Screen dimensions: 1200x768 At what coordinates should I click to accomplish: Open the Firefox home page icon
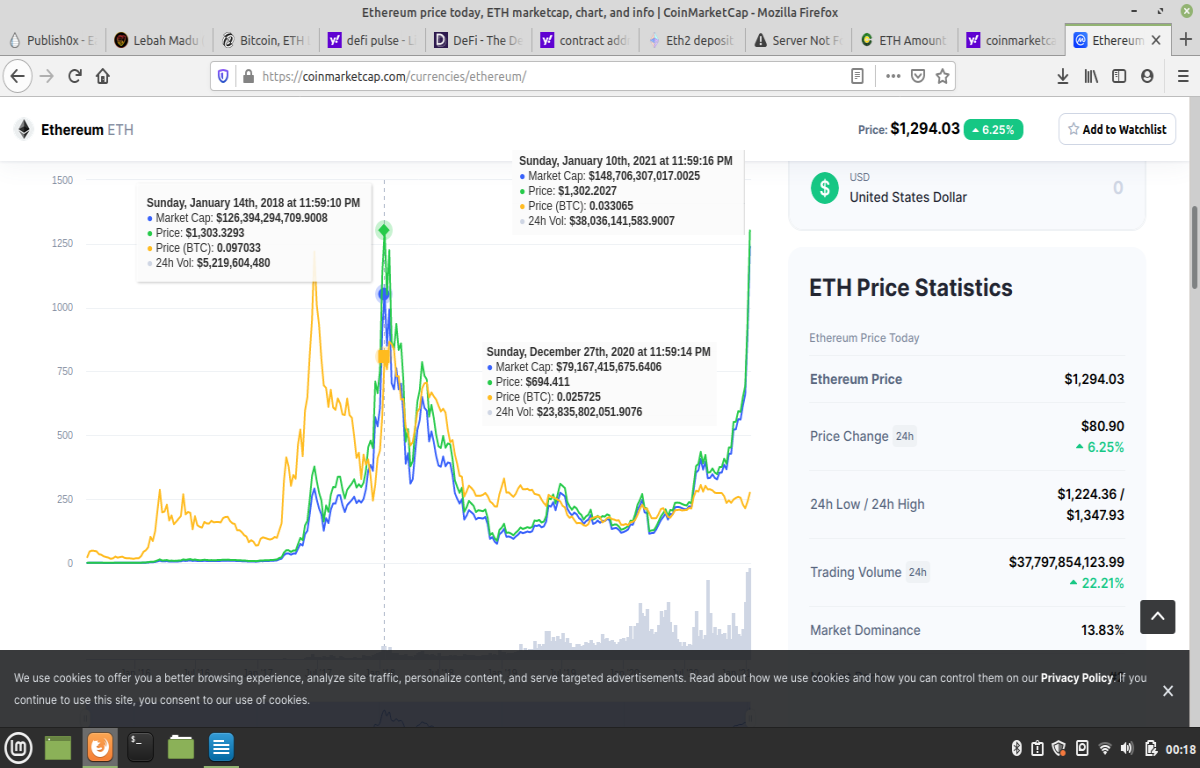tap(103, 76)
